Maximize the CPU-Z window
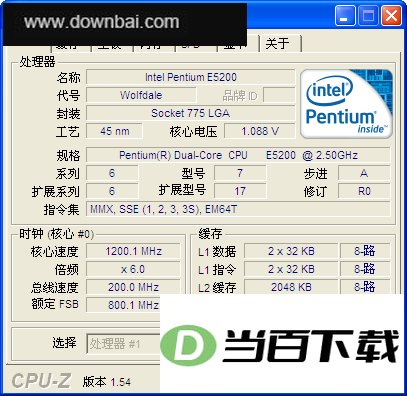The width and height of the screenshot is (407, 396). (x=368, y=16)
